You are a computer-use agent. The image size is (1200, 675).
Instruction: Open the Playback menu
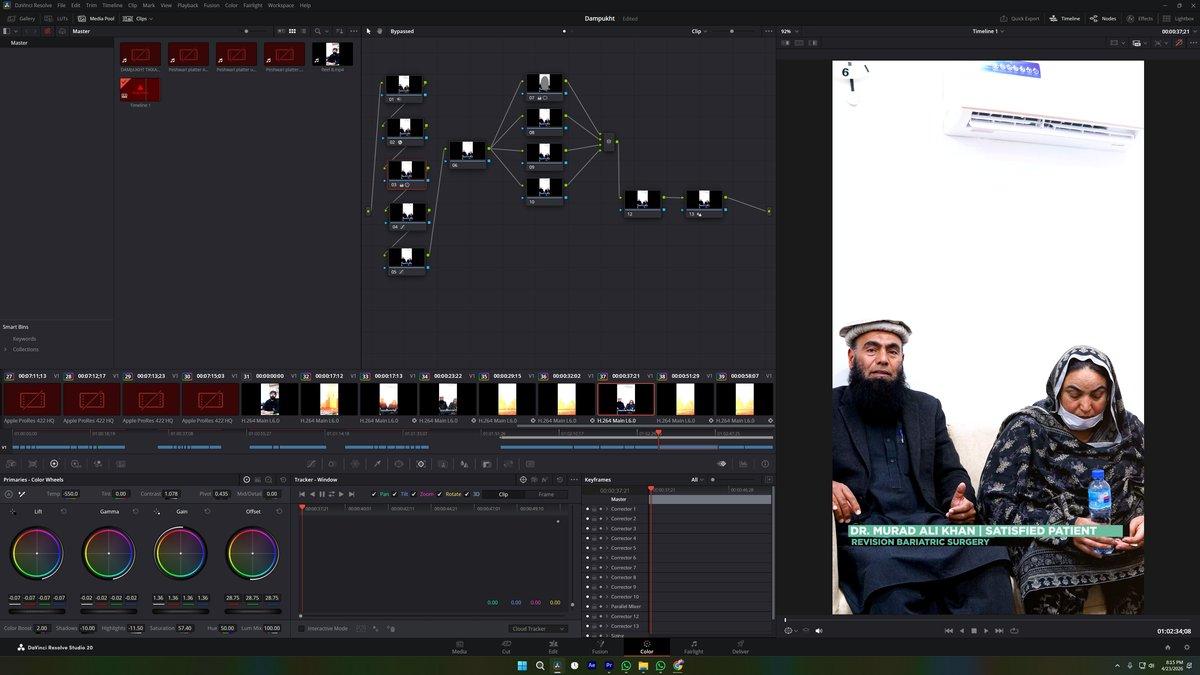[188, 5]
